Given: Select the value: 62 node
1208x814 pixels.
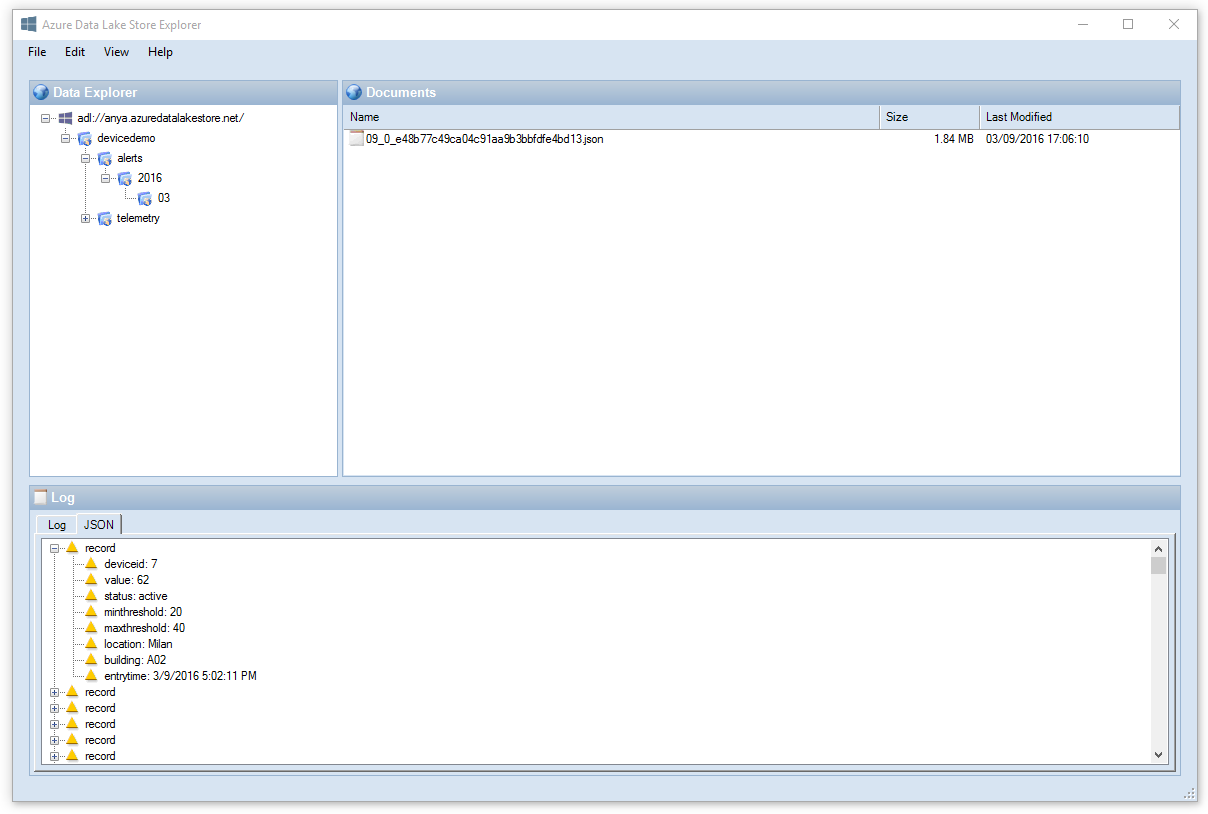Looking at the screenshot, I should point(126,580).
